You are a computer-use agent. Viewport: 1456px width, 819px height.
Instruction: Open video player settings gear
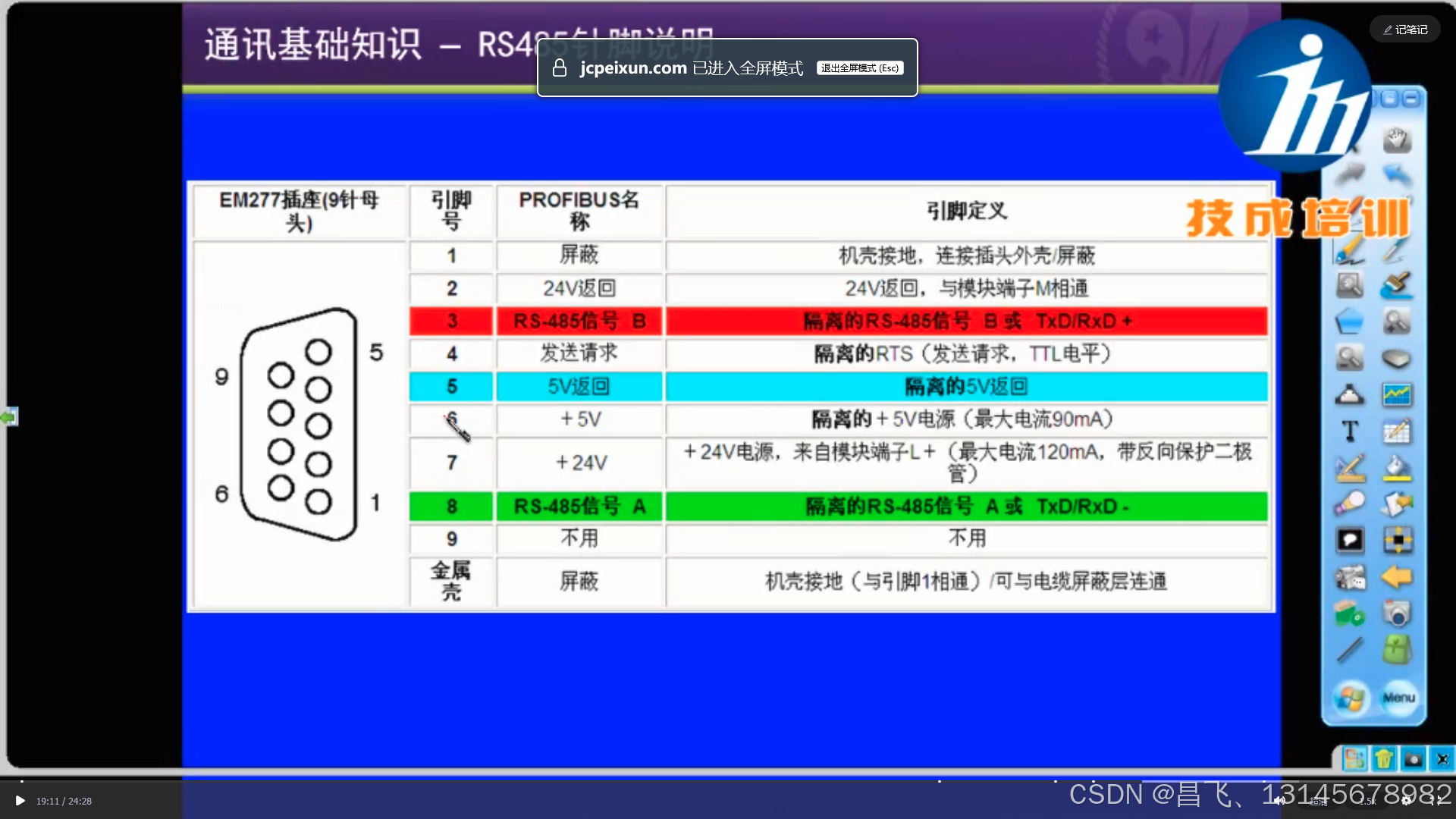pos(1407,801)
